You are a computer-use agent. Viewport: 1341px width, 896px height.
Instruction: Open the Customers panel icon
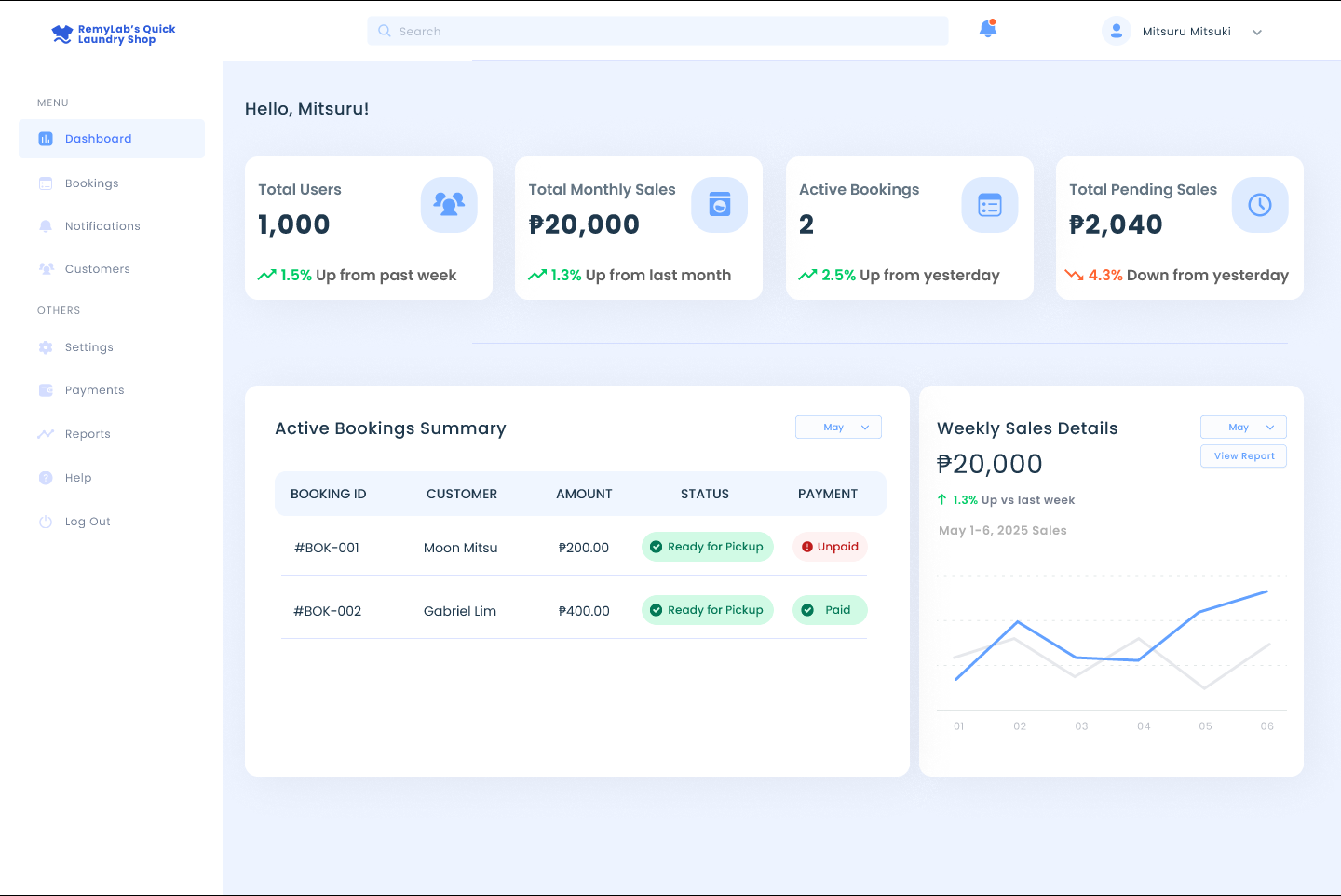click(x=47, y=268)
